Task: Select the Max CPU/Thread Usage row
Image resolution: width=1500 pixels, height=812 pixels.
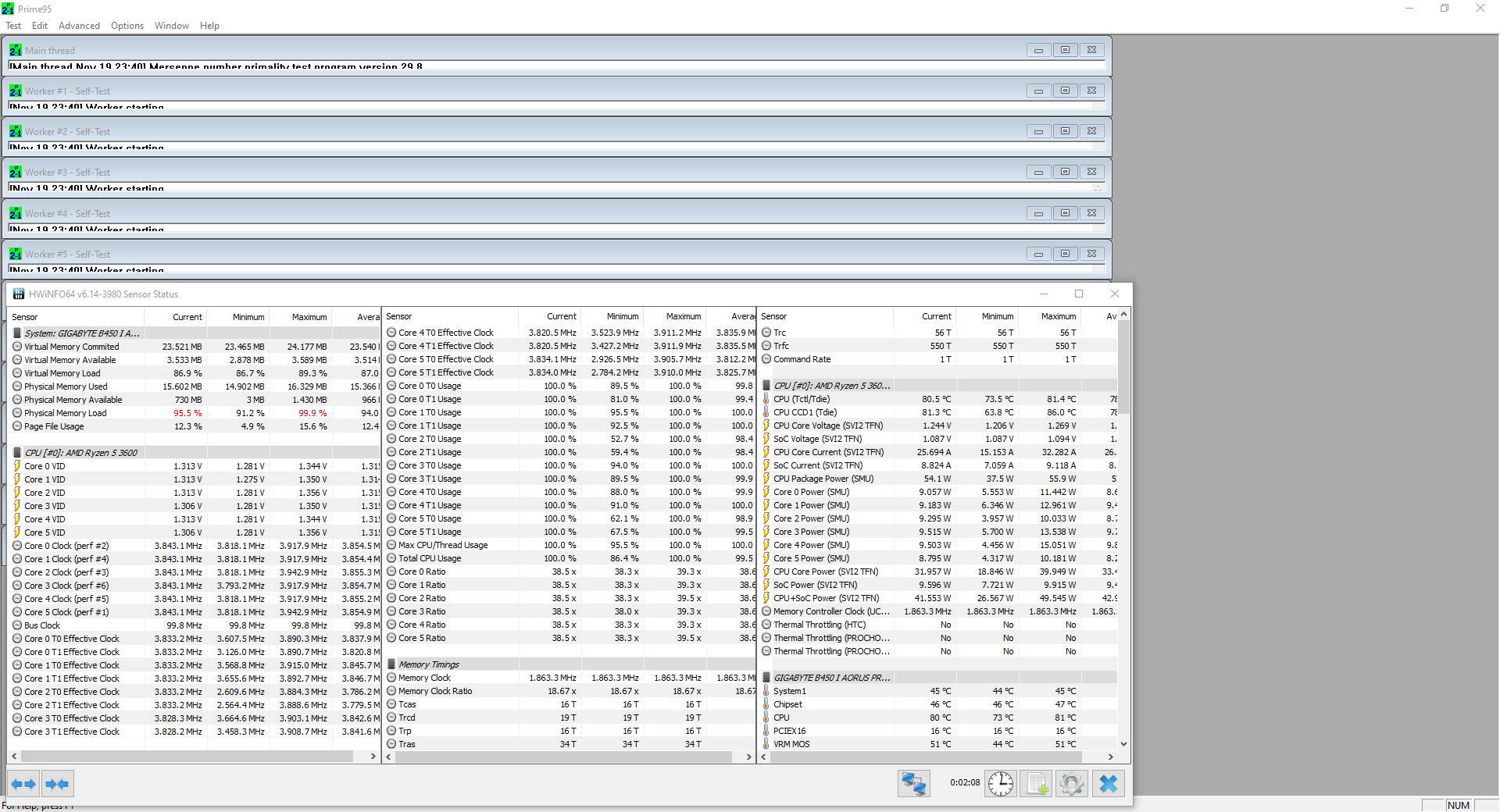Action: (x=570, y=545)
